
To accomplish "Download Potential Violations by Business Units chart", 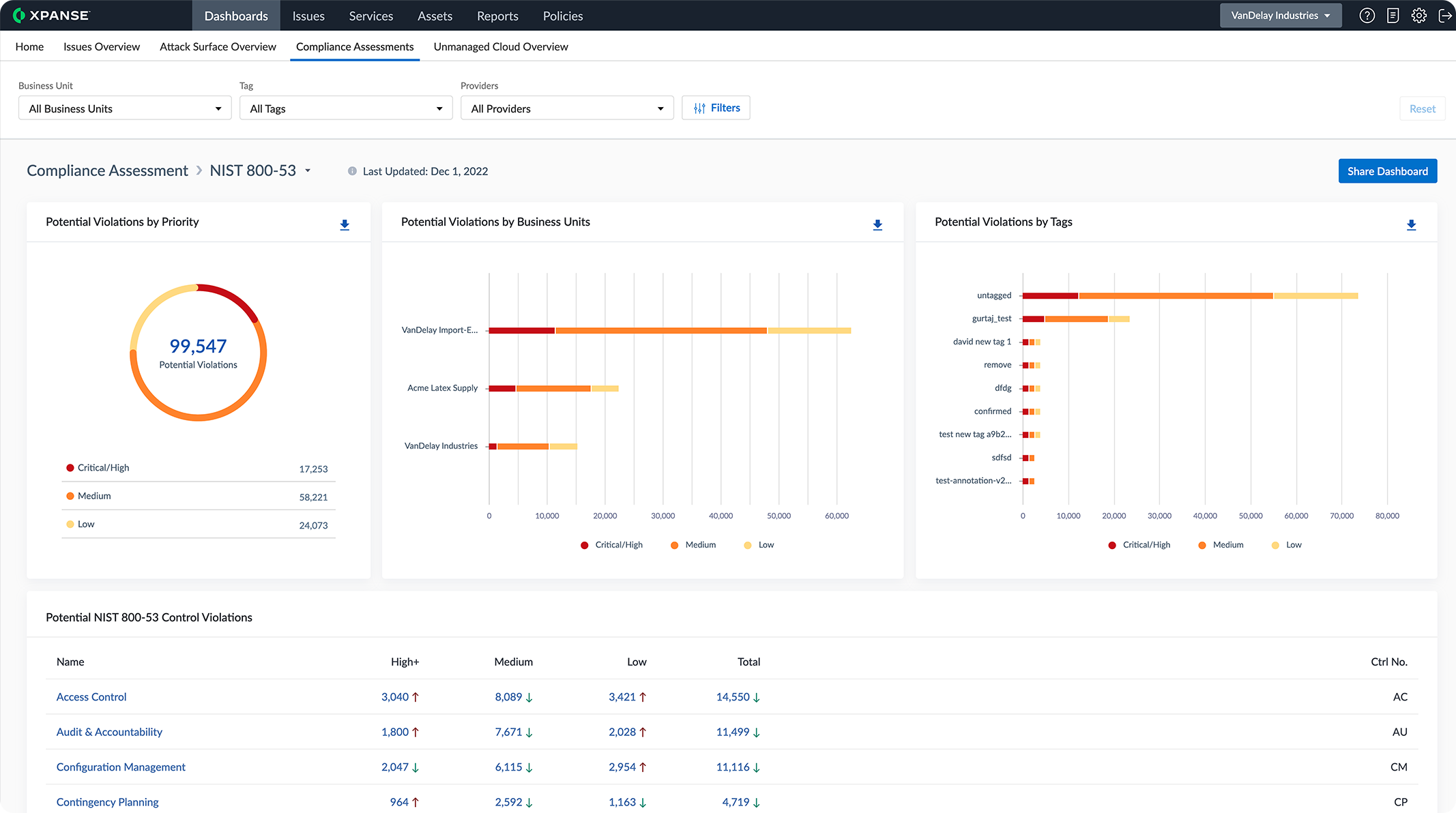I will [x=877, y=224].
